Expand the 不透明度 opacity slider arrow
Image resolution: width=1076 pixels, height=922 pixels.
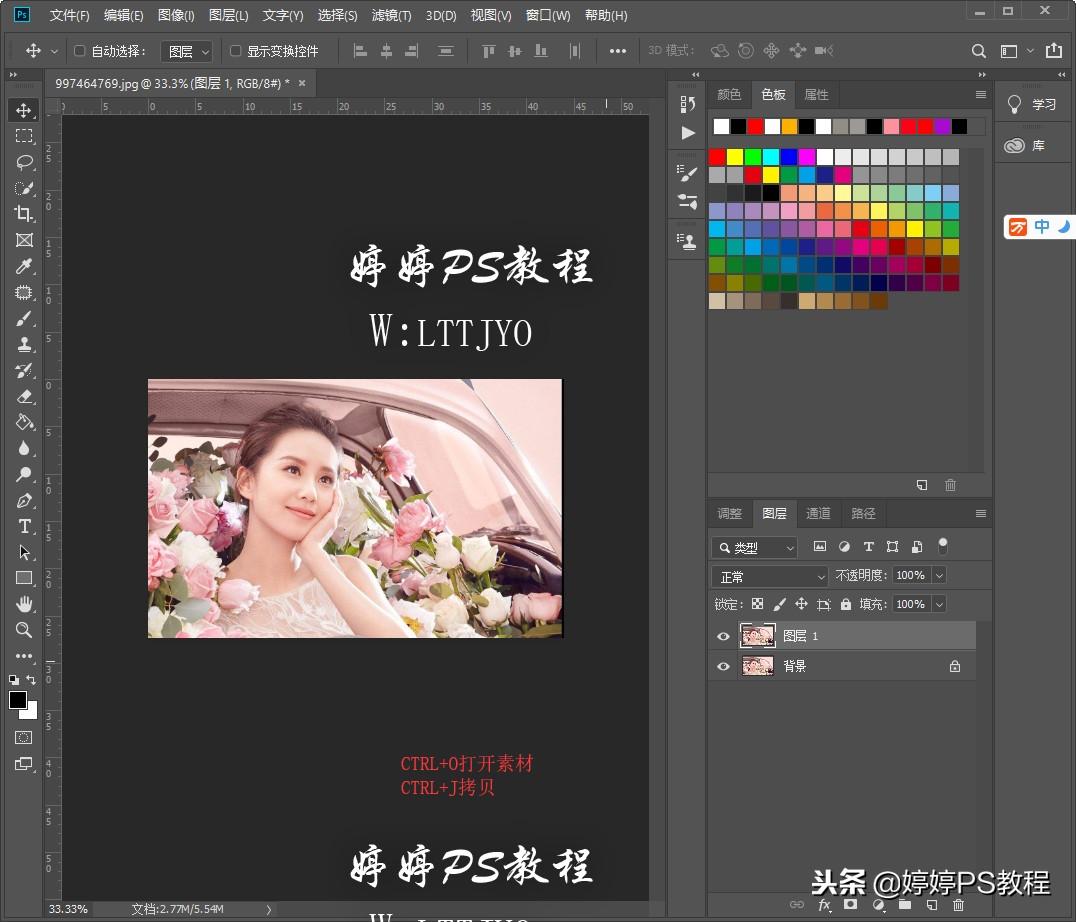(939, 576)
